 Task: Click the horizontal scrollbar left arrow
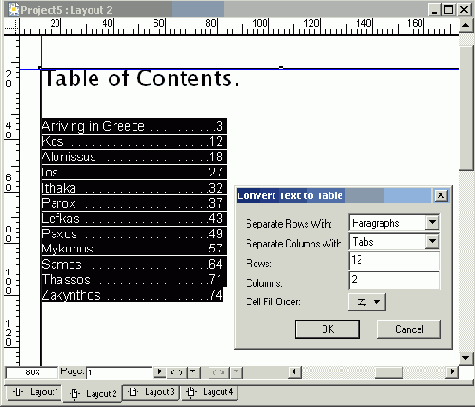[294, 372]
